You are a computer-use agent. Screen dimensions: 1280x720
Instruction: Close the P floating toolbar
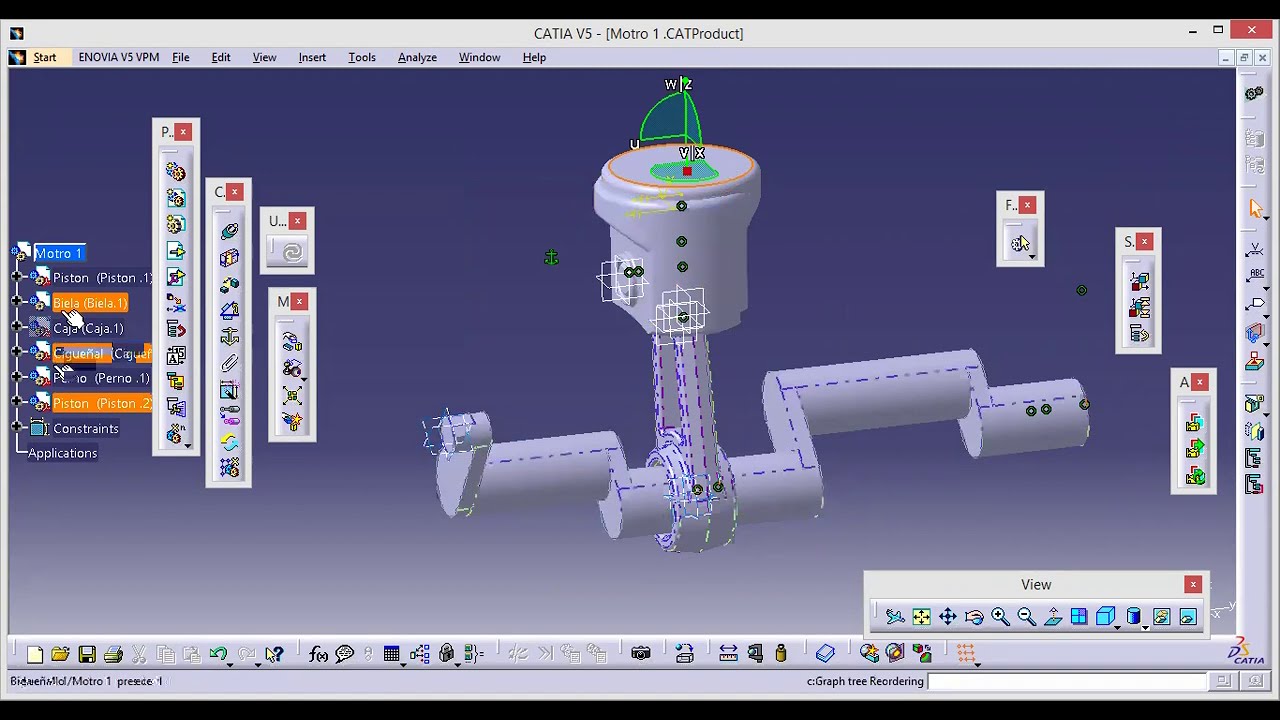point(183,132)
